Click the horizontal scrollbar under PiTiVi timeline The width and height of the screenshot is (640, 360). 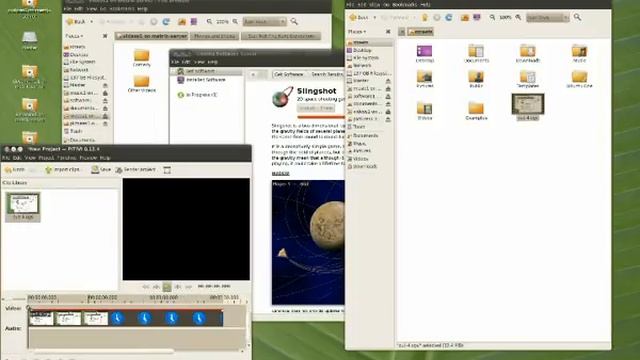coord(104,351)
